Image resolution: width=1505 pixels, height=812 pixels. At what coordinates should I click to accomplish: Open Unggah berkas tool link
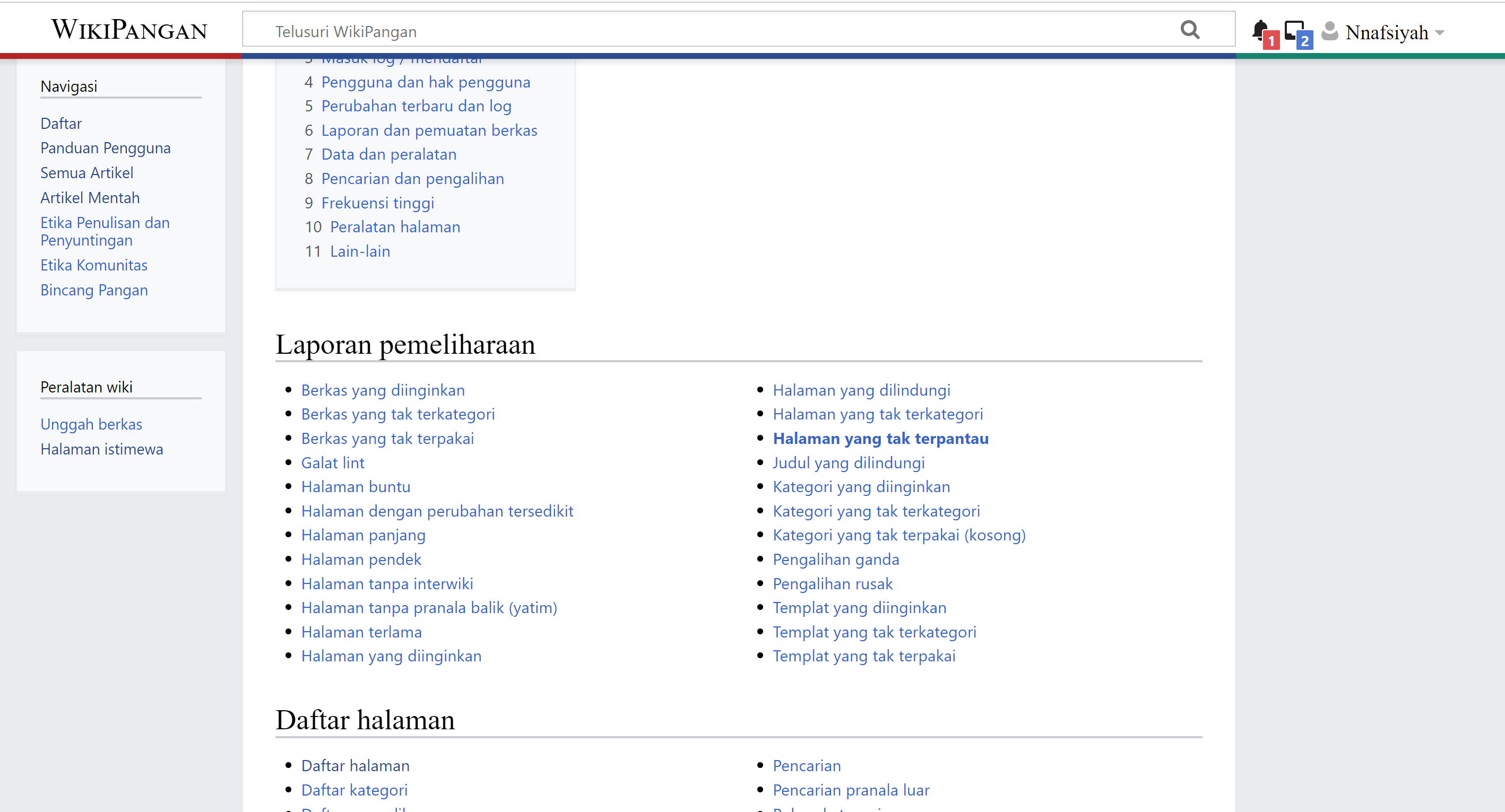(91, 424)
